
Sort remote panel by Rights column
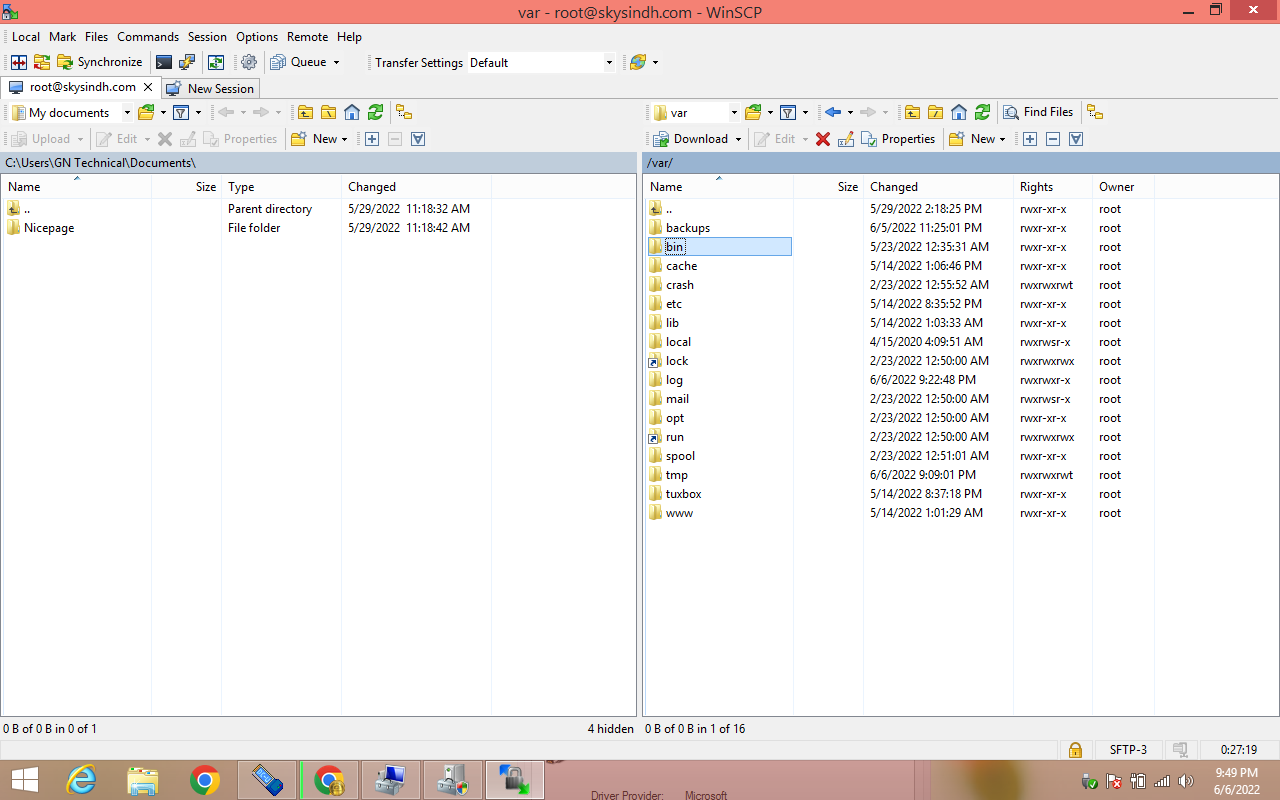(x=1052, y=187)
